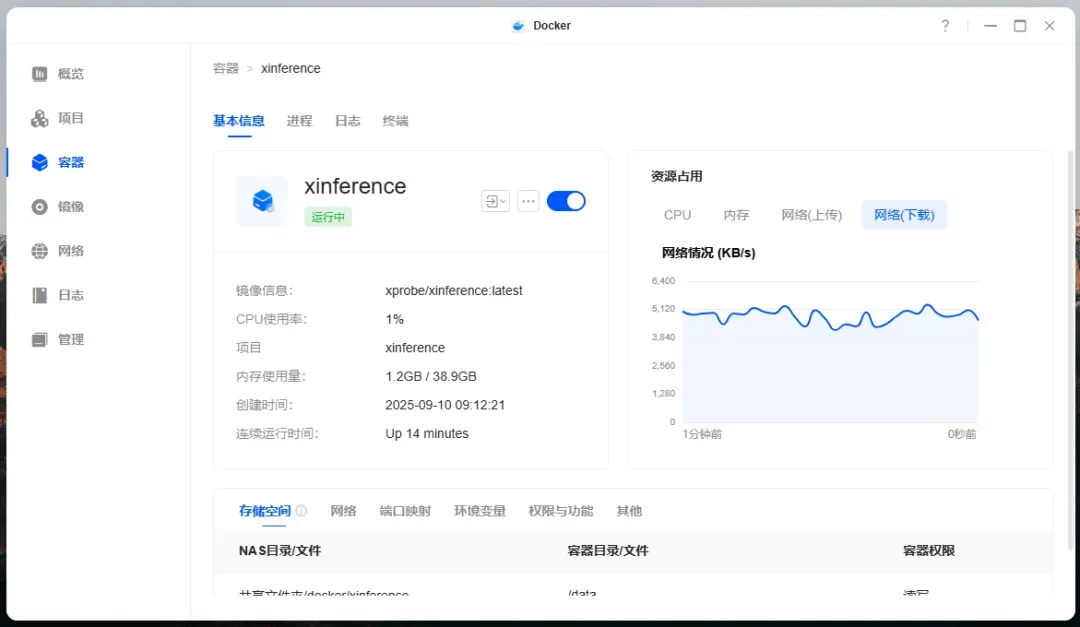Toggle the xinference container power switch

(x=566, y=201)
